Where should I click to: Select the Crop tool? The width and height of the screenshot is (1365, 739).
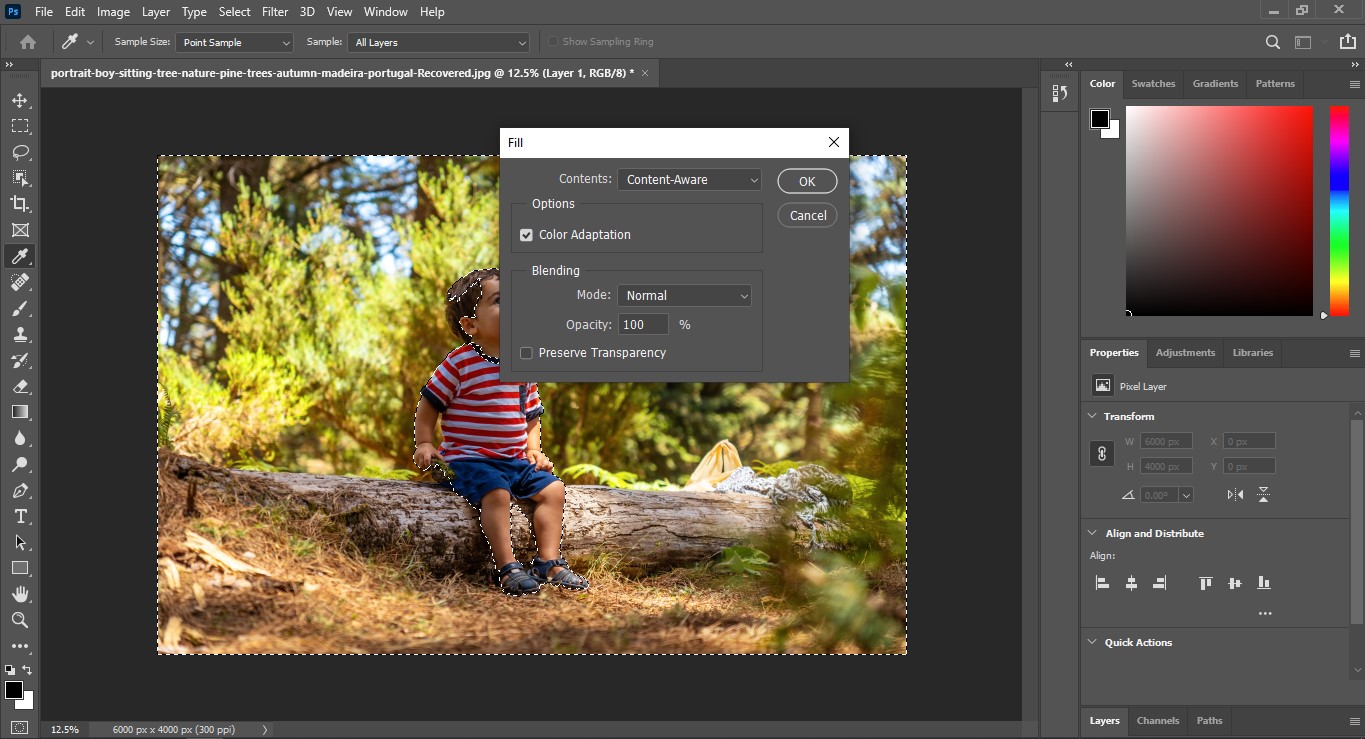point(19,204)
